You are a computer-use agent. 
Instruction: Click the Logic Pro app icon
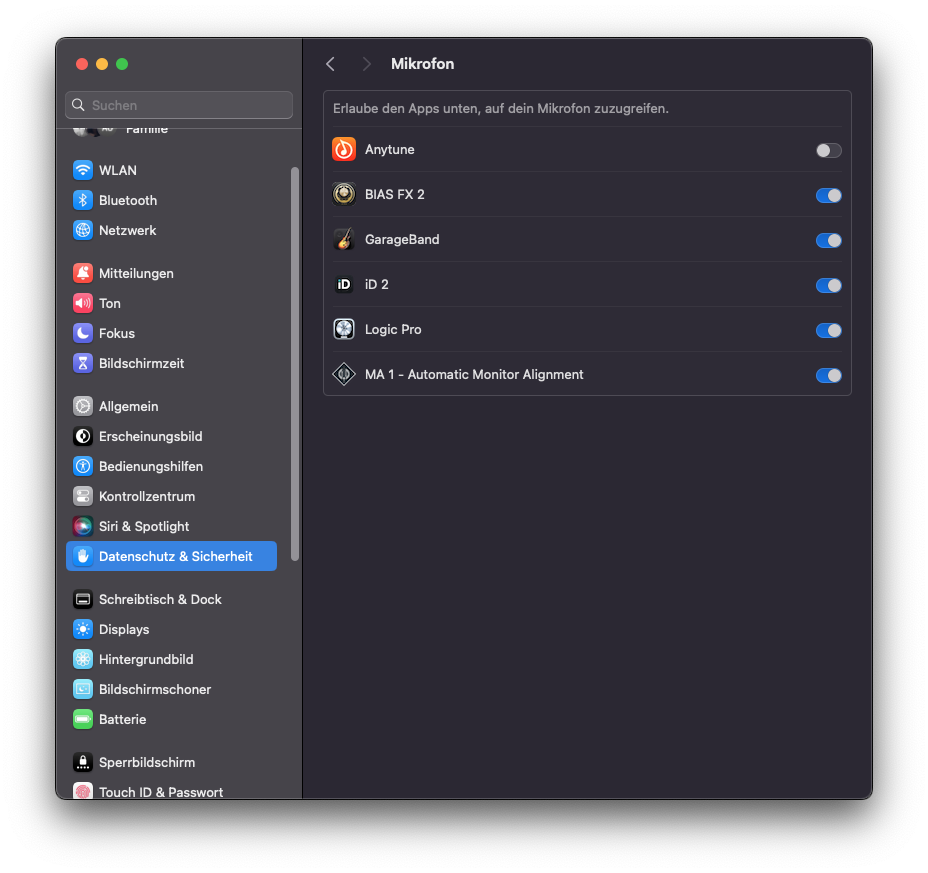[344, 329]
